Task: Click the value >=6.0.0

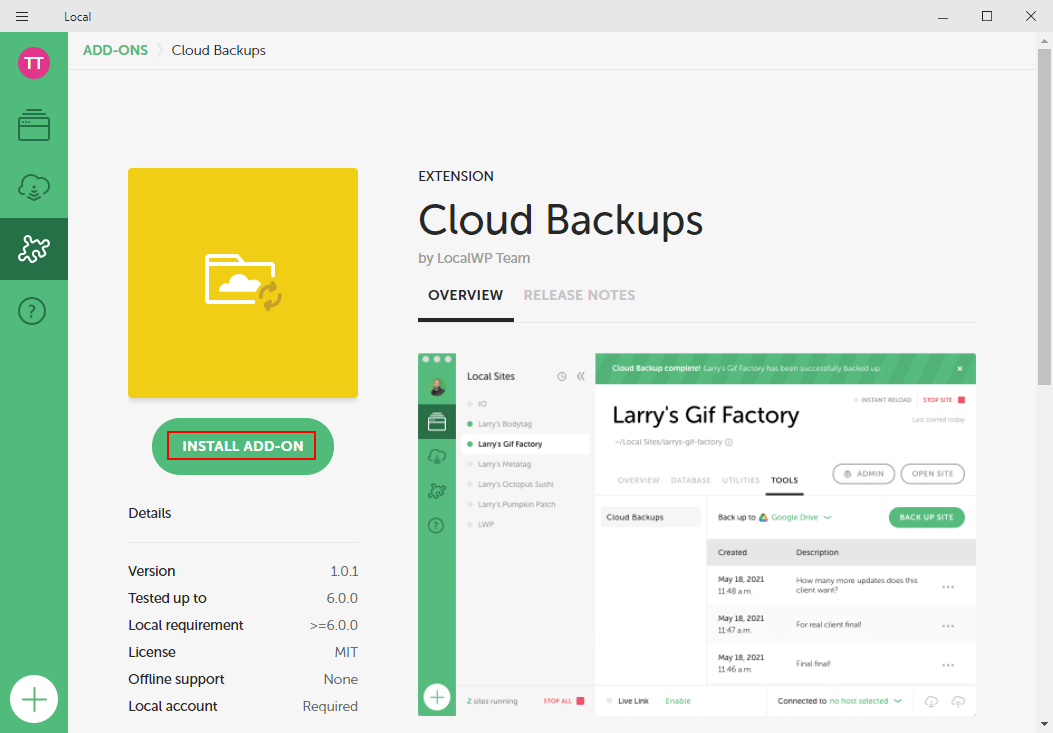Action: pos(334,625)
